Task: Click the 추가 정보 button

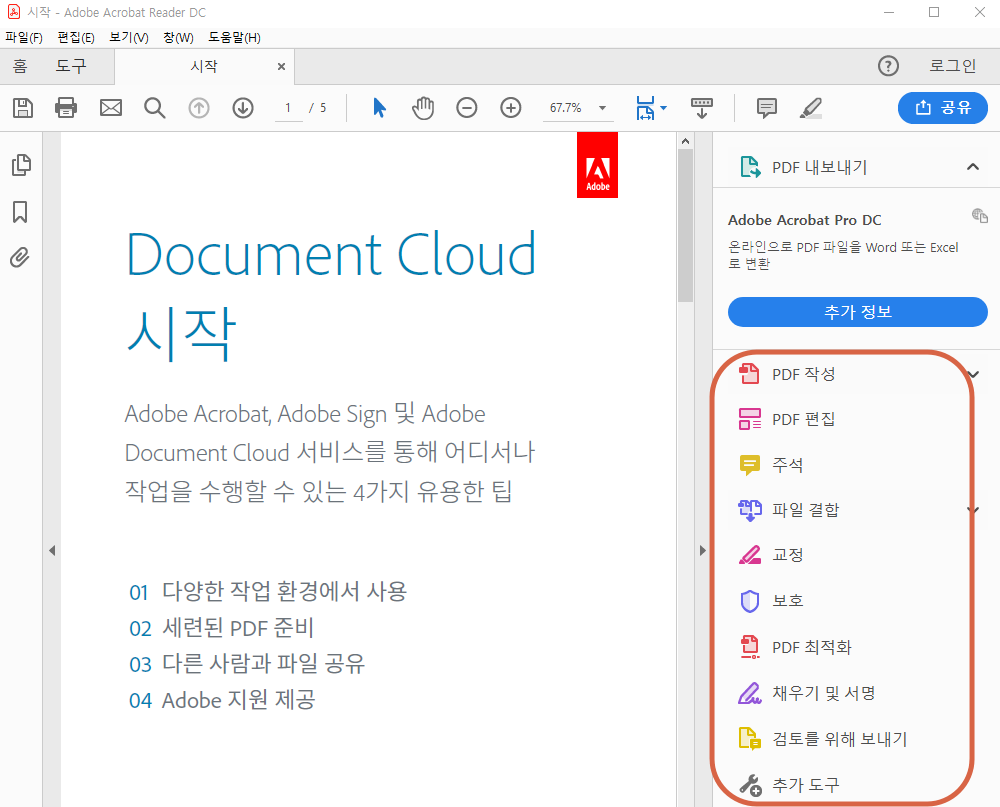Action: [x=858, y=312]
